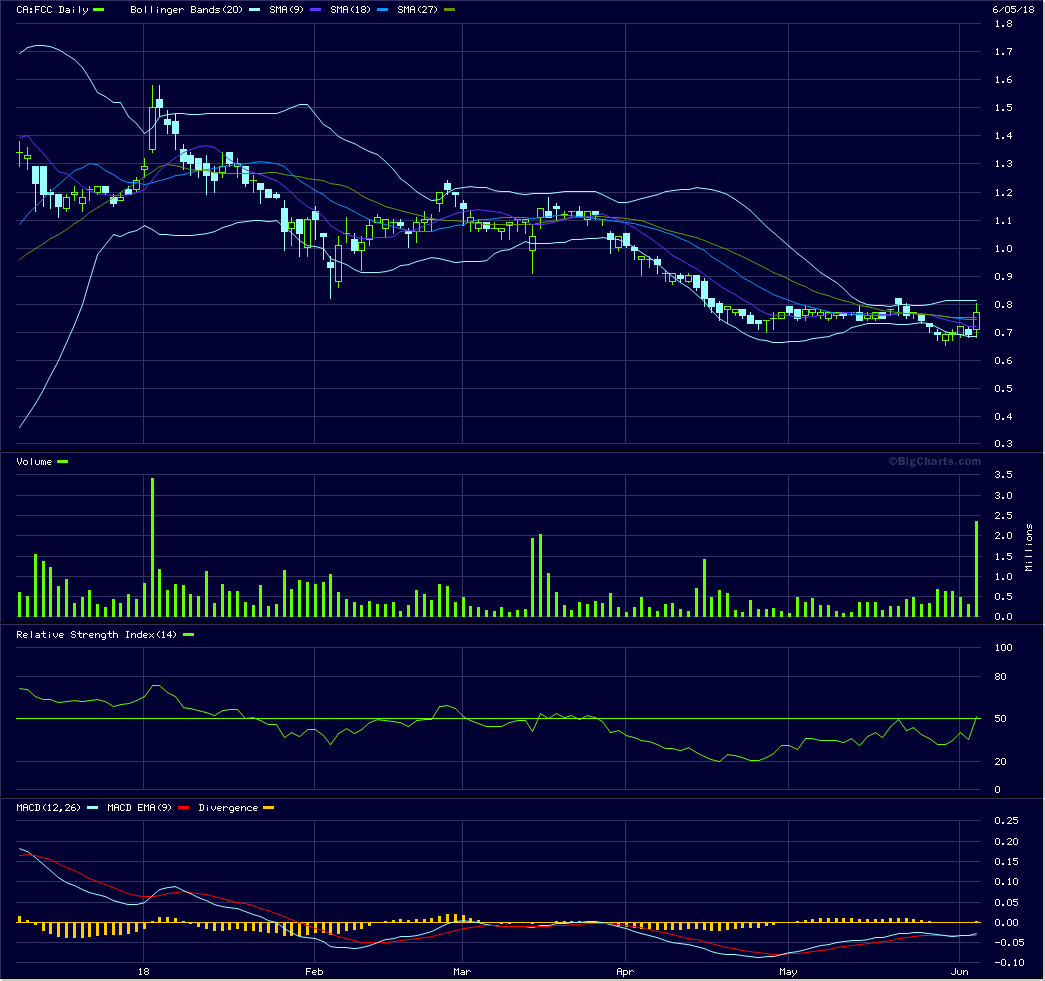Viewport: 1045px width, 981px height.
Task: Click the Feb label on the time axis
Action: click(x=314, y=971)
